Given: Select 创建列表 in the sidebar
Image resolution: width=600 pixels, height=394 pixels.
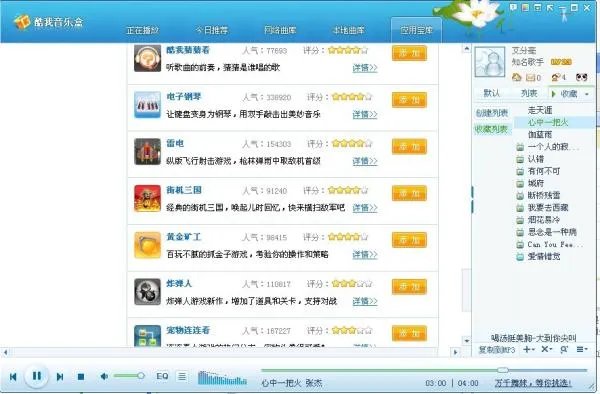Looking at the screenshot, I should 492,113.
